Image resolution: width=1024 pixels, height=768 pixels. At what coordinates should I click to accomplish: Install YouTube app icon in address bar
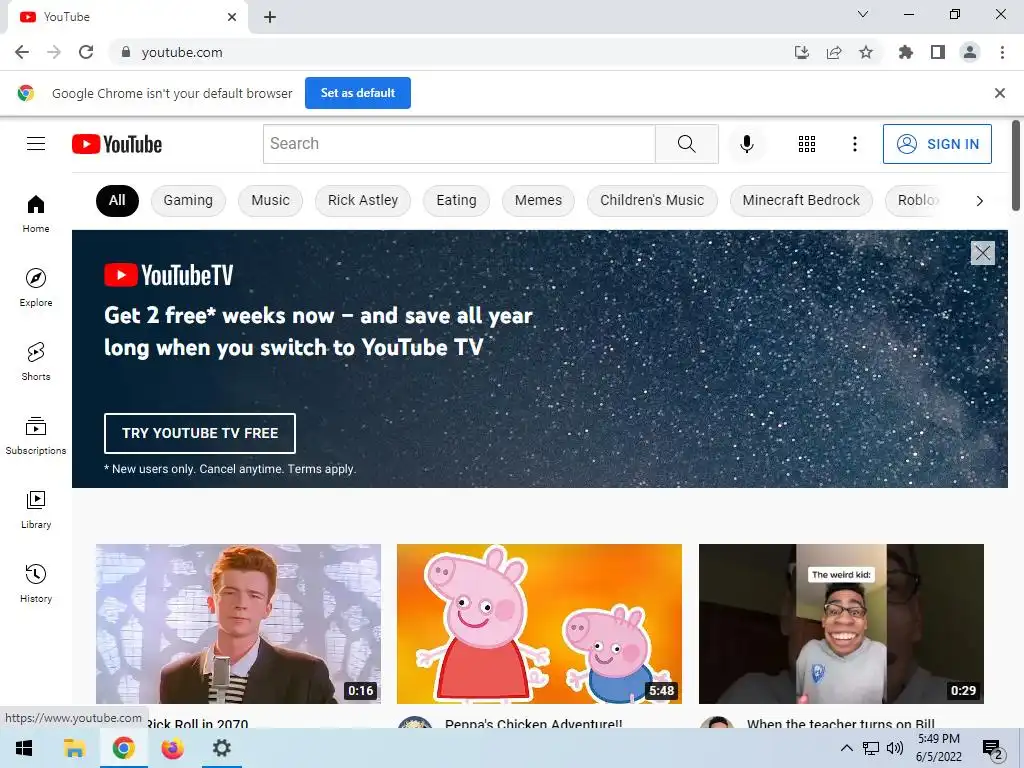pyautogui.click(x=801, y=52)
